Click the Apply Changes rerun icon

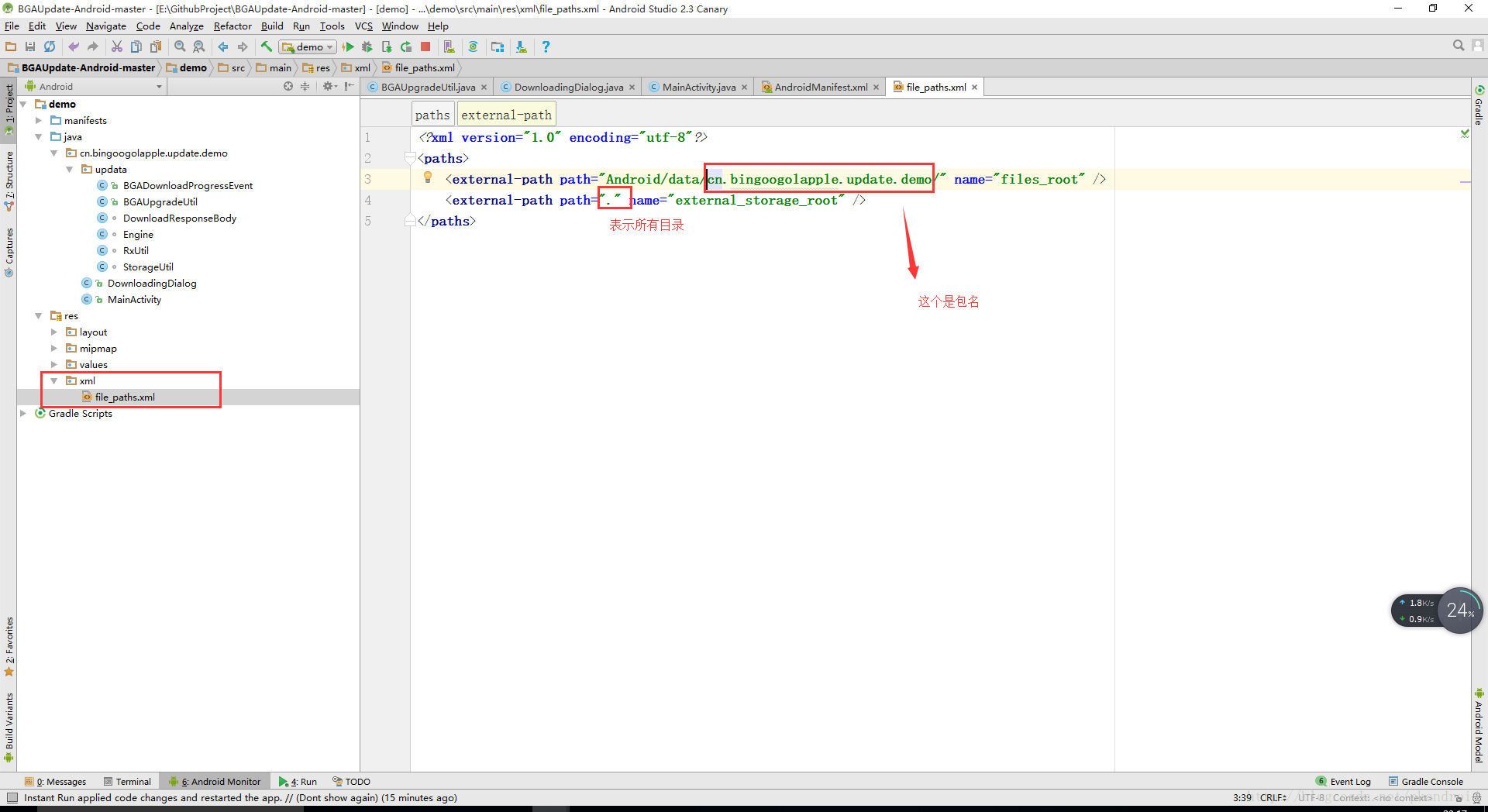coord(406,46)
